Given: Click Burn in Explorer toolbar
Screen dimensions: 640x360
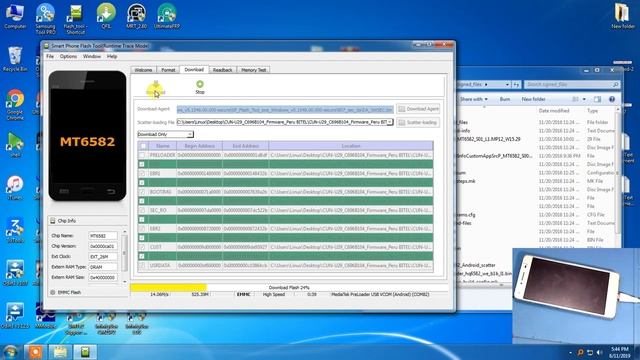Looking at the screenshot, I should click(x=505, y=99).
